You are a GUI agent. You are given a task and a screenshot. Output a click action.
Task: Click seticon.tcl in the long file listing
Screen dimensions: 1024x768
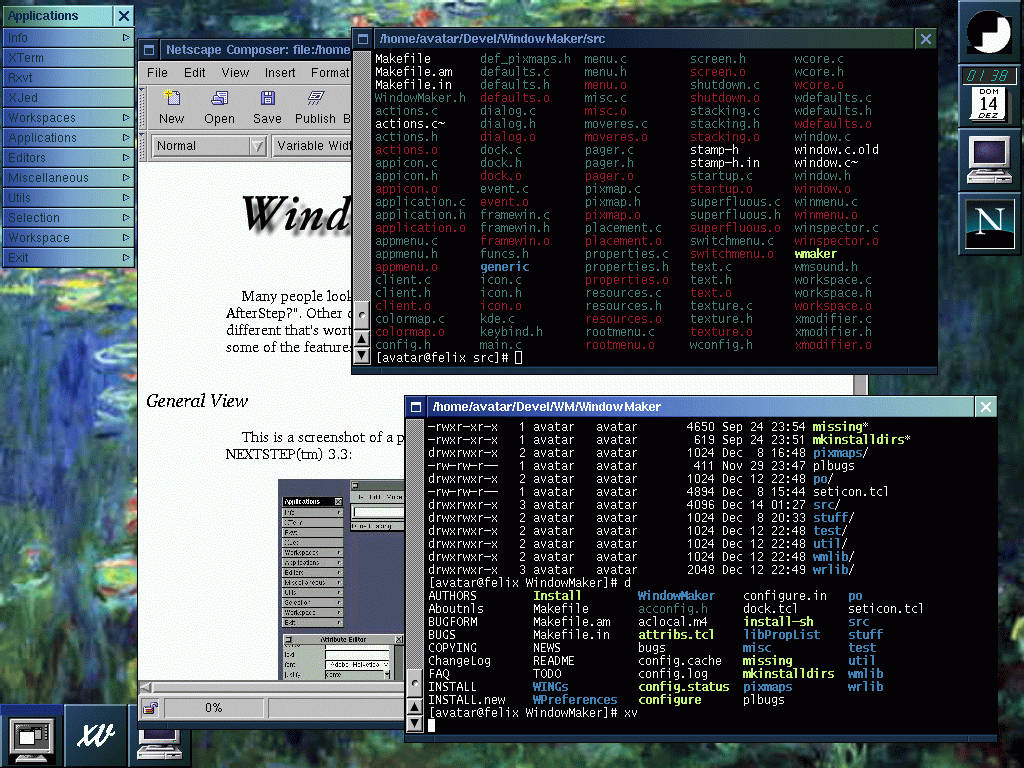(850, 491)
